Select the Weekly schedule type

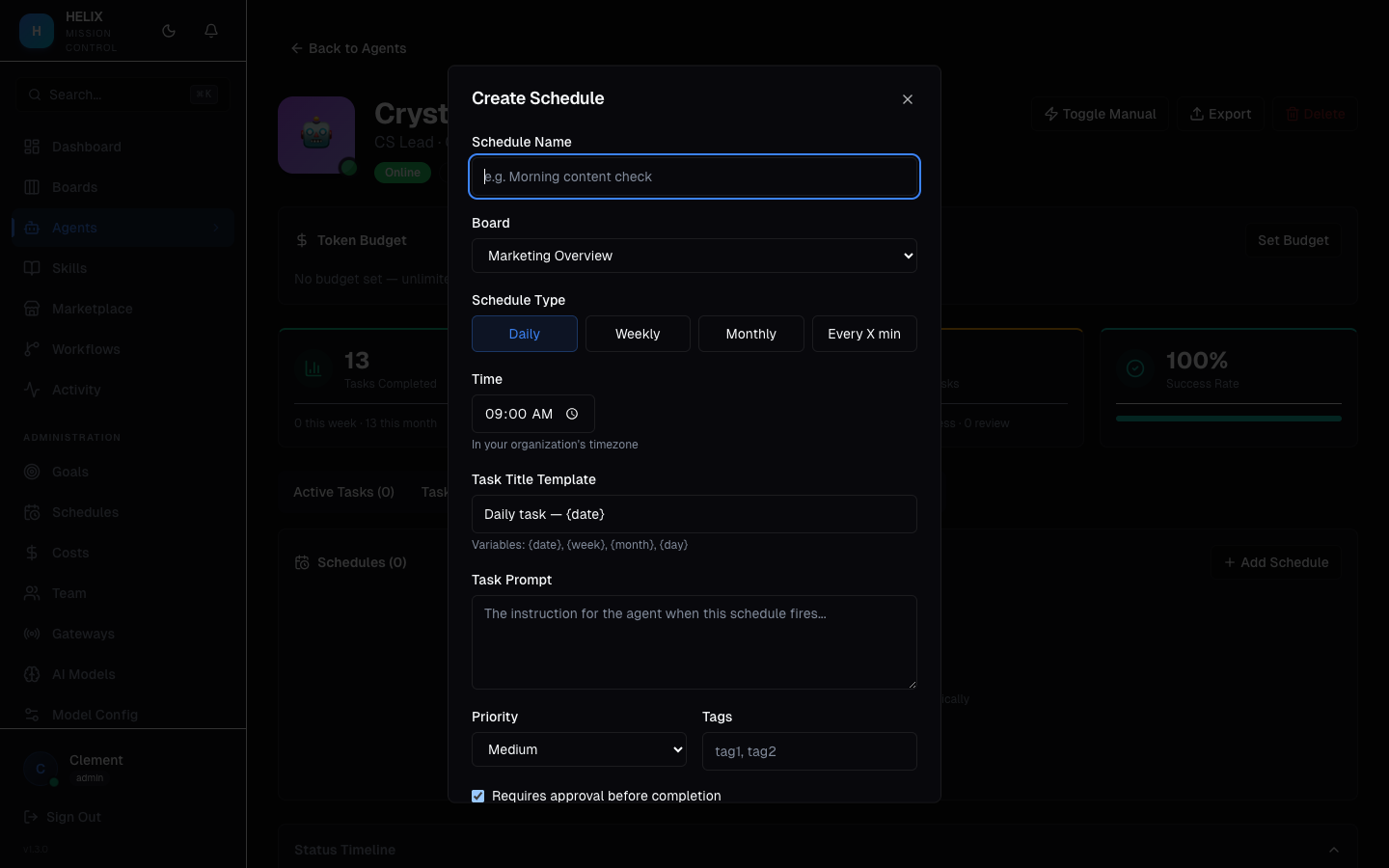[x=638, y=334]
